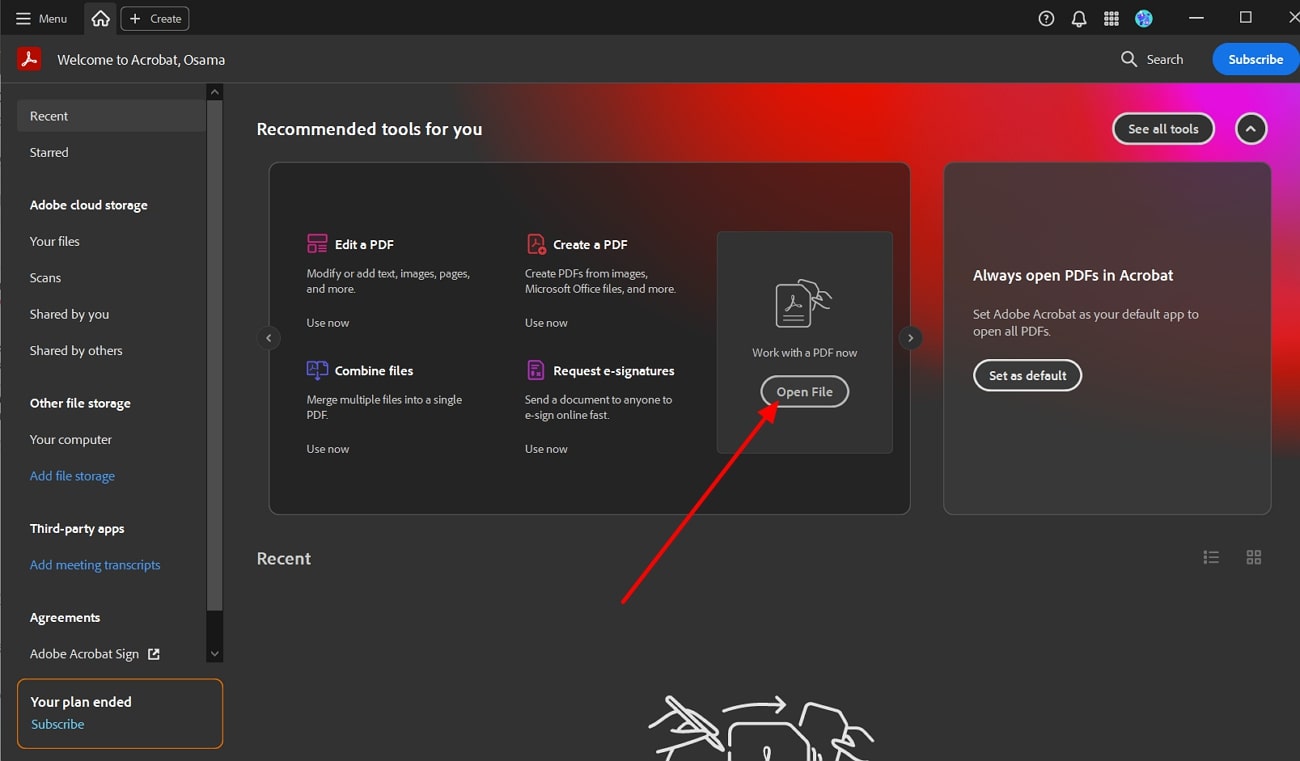This screenshot has width=1300, height=761.
Task: Click See all tools button
Action: pos(1163,129)
